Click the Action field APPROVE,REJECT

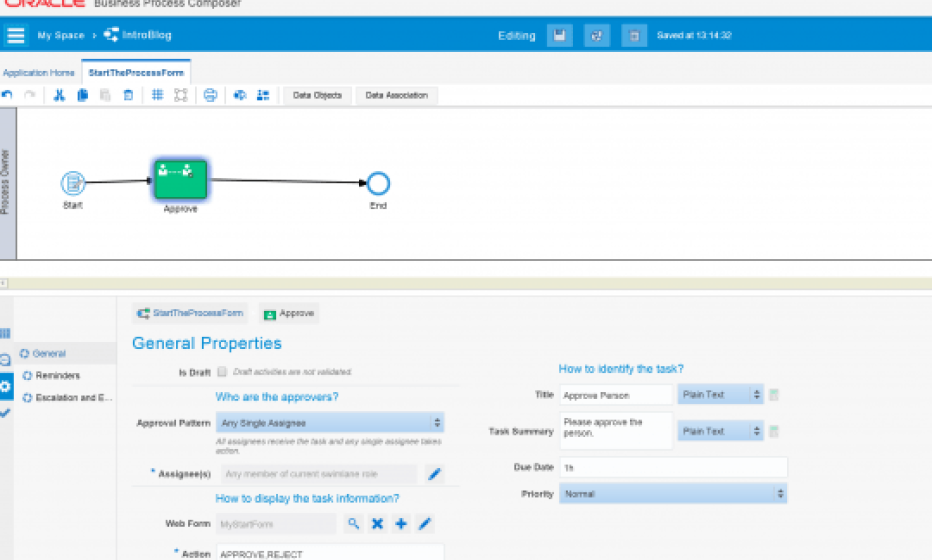pos(330,553)
